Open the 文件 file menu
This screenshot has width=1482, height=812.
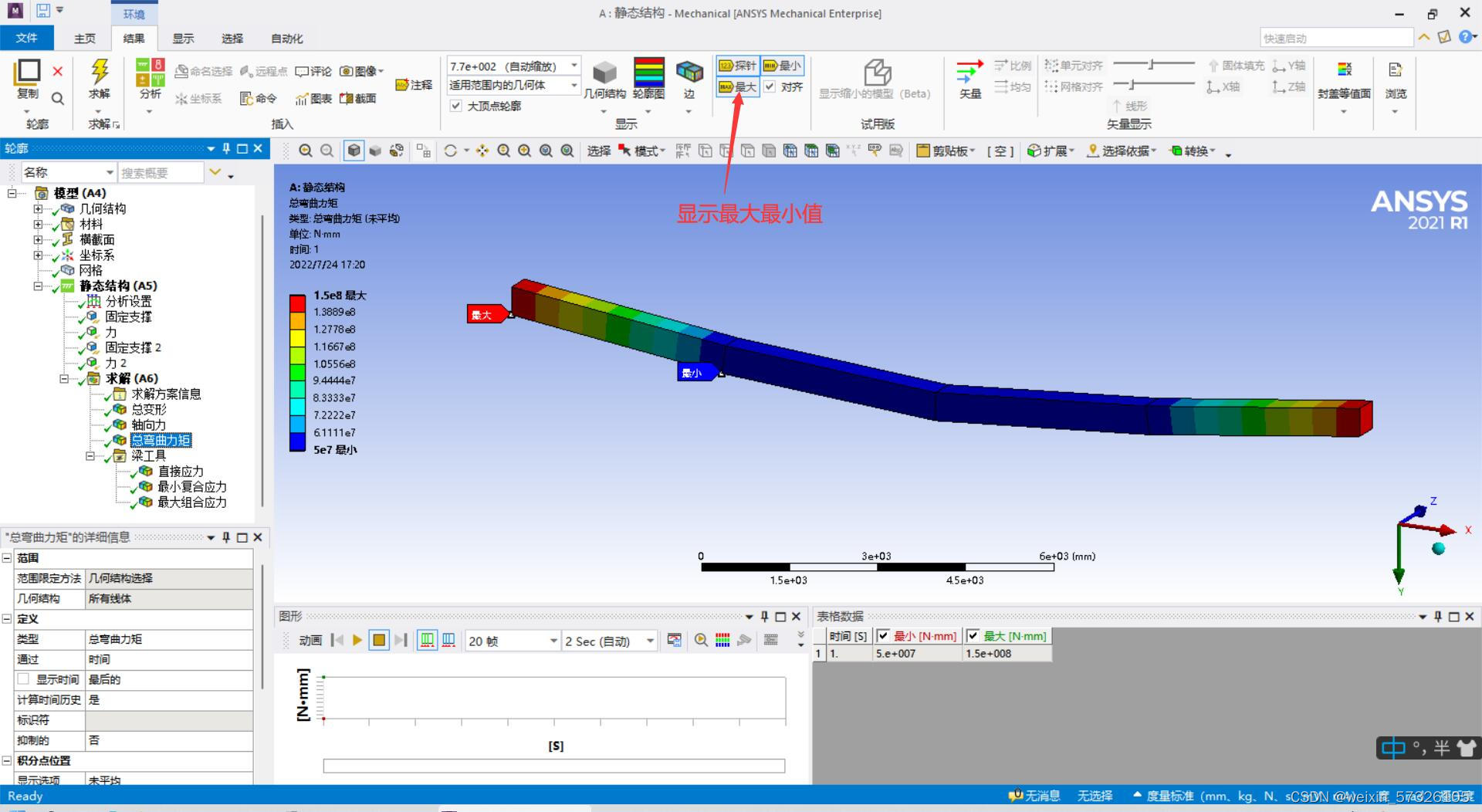point(26,38)
